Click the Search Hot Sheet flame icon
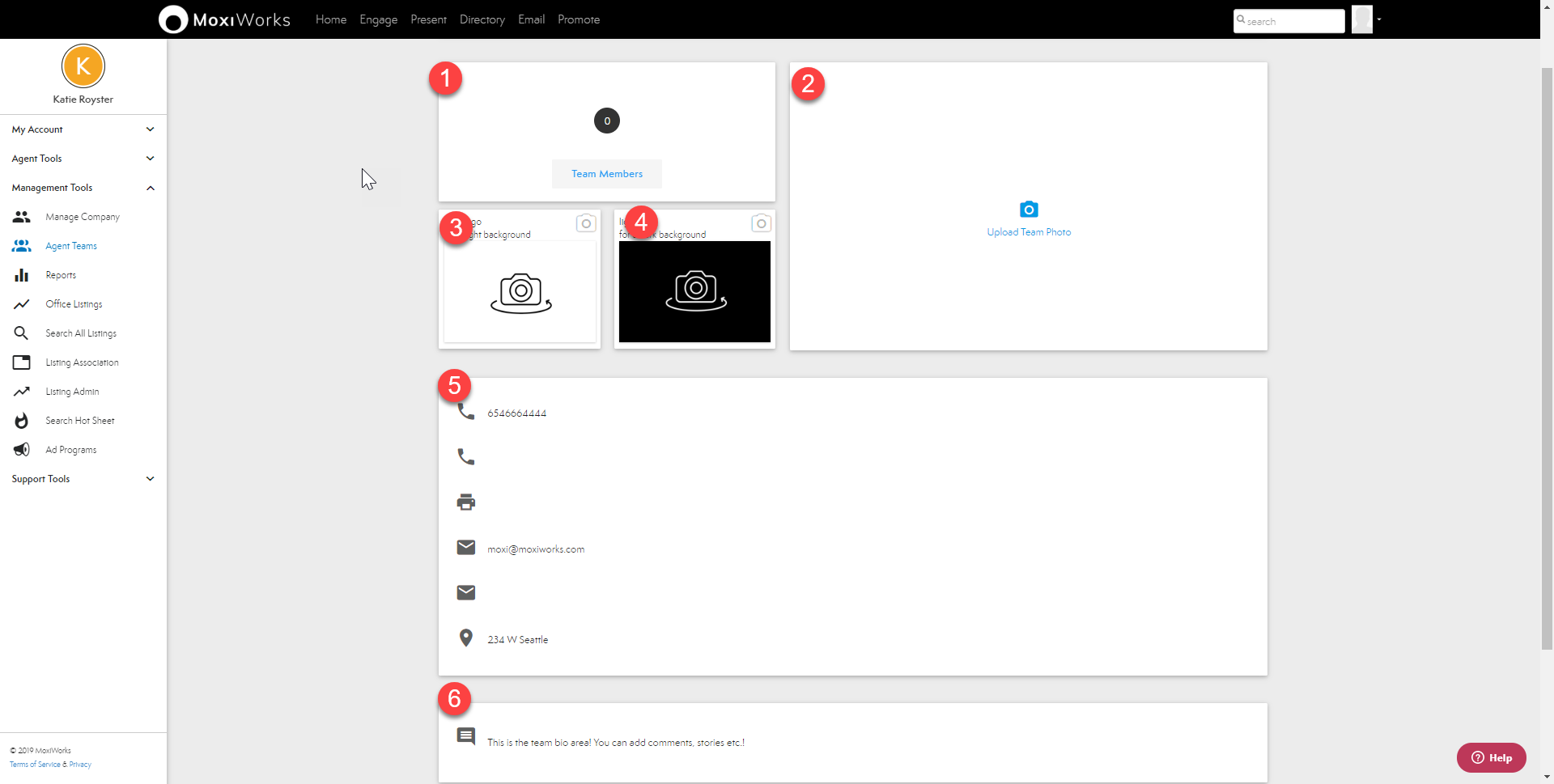 22,421
